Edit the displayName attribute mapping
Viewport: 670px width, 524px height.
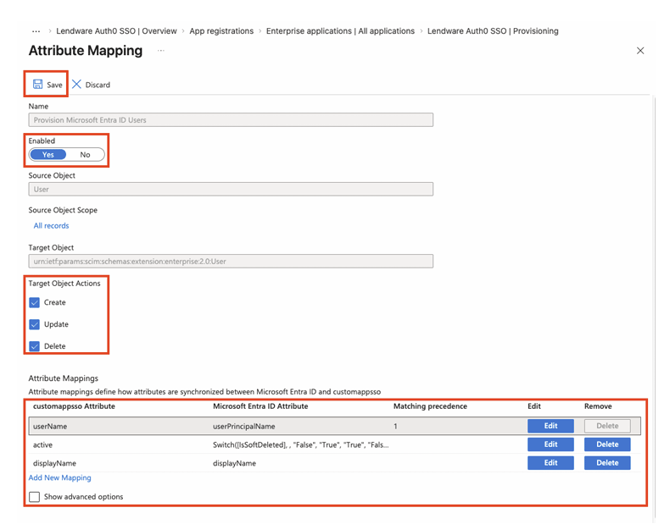(x=550, y=463)
